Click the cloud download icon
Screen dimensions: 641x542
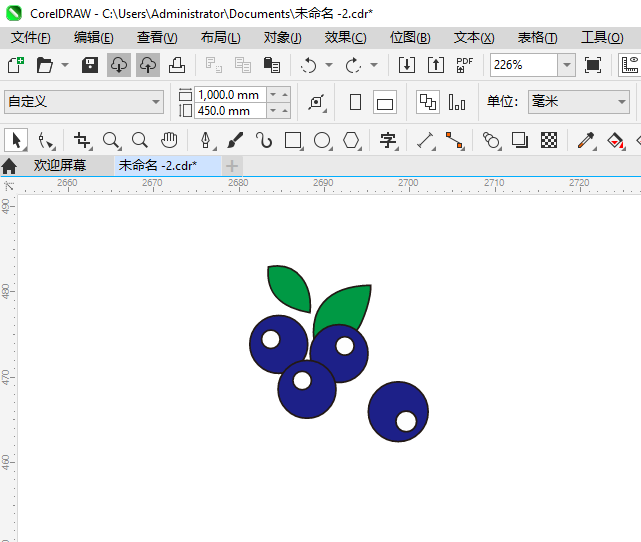(119, 65)
